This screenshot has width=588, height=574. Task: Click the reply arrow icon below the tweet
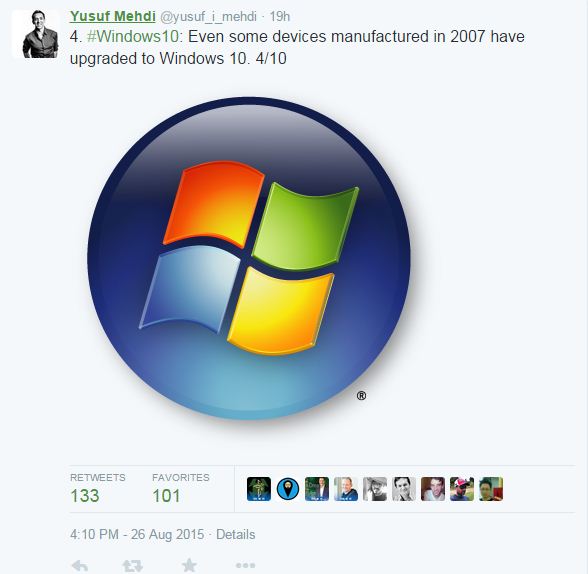80,565
